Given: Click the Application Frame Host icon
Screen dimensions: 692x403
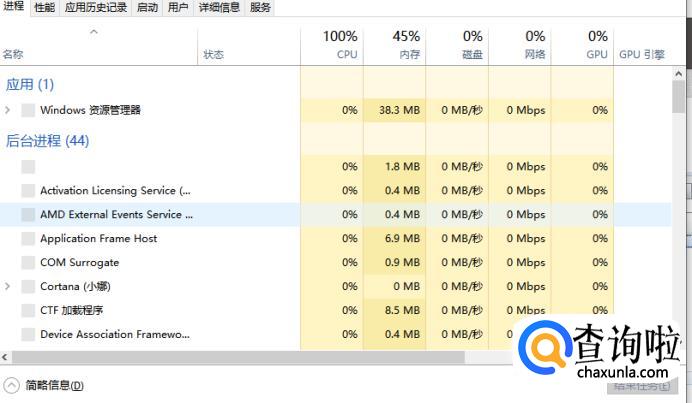Looking at the screenshot, I should click(28, 239).
